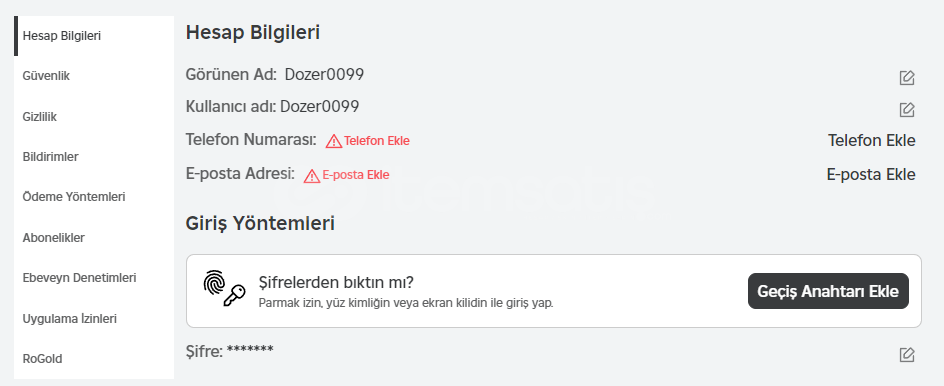Click the red Telefon Ekle warning link
944x386 pixels.
[x=377, y=141]
